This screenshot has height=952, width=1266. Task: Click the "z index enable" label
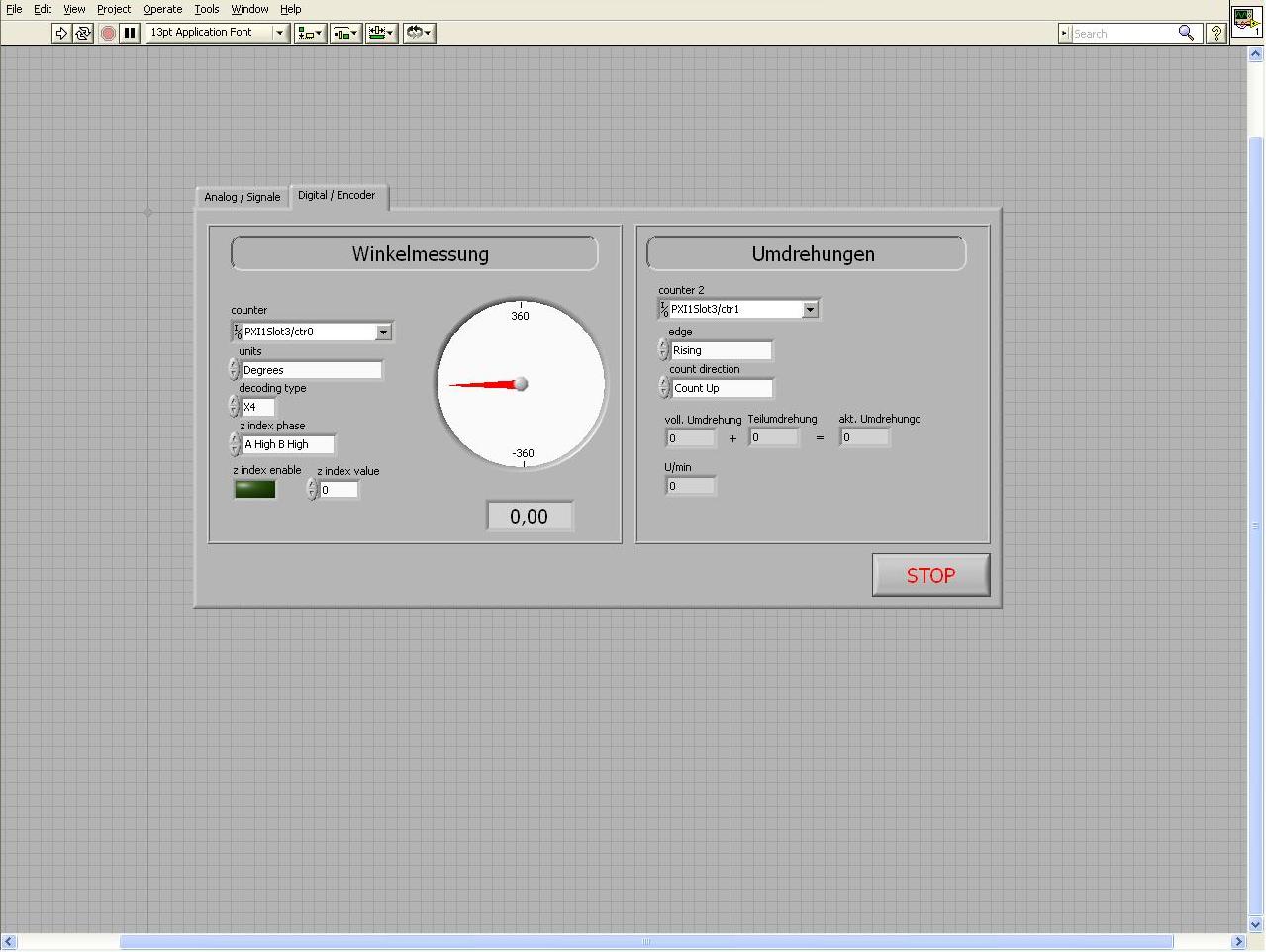tap(267, 470)
